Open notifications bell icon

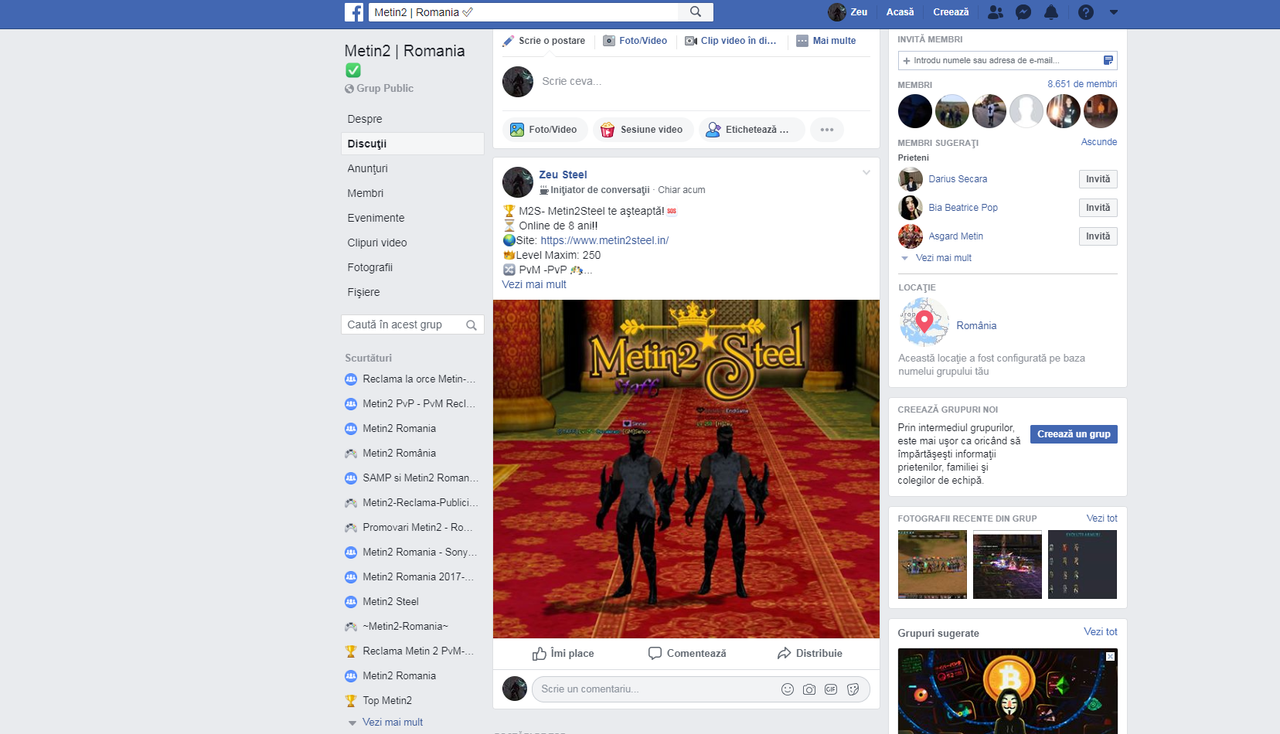1051,12
